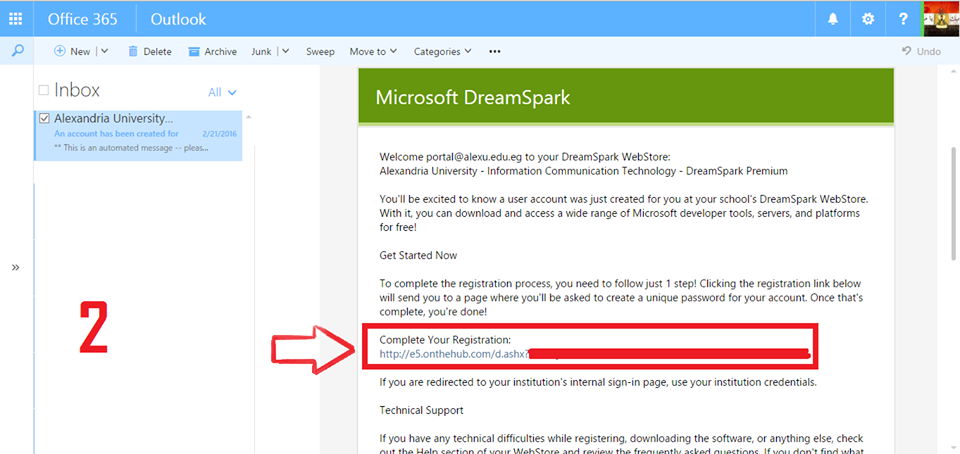Image resolution: width=960 pixels, height=454 pixels.
Task: Open the Move to dropdown
Action: tap(373, 51)
